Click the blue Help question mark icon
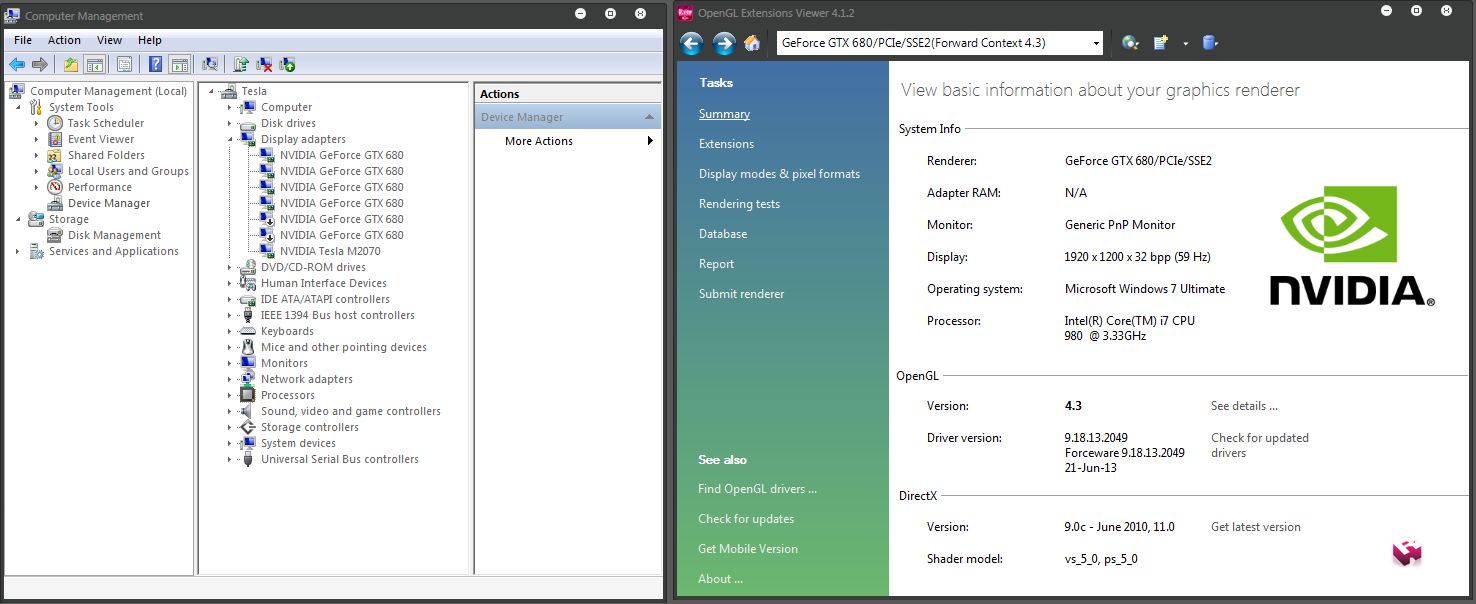The image size is (1476, 604). (156, 64)
